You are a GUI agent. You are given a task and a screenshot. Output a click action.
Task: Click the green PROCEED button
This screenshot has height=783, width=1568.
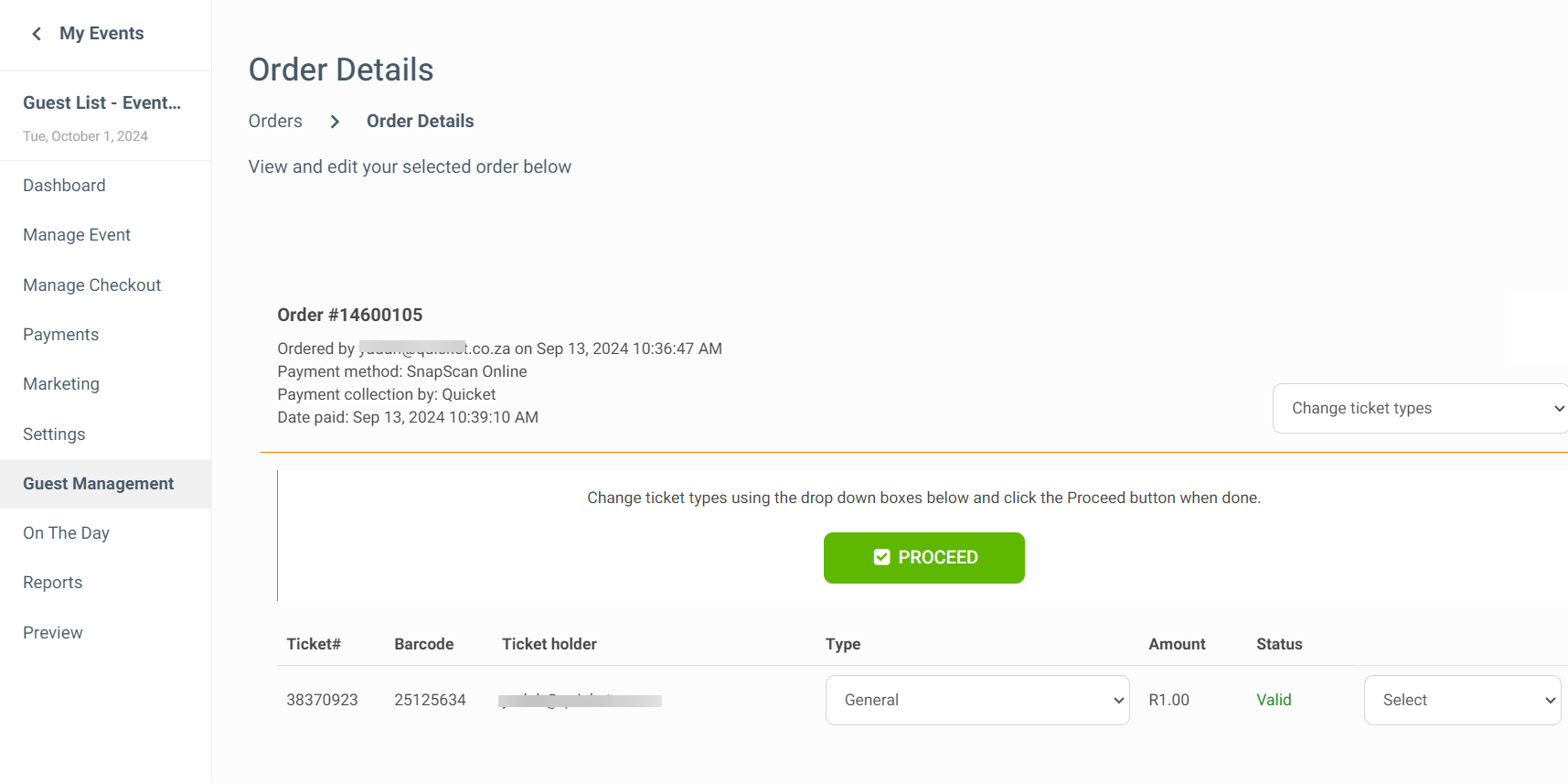923,558
